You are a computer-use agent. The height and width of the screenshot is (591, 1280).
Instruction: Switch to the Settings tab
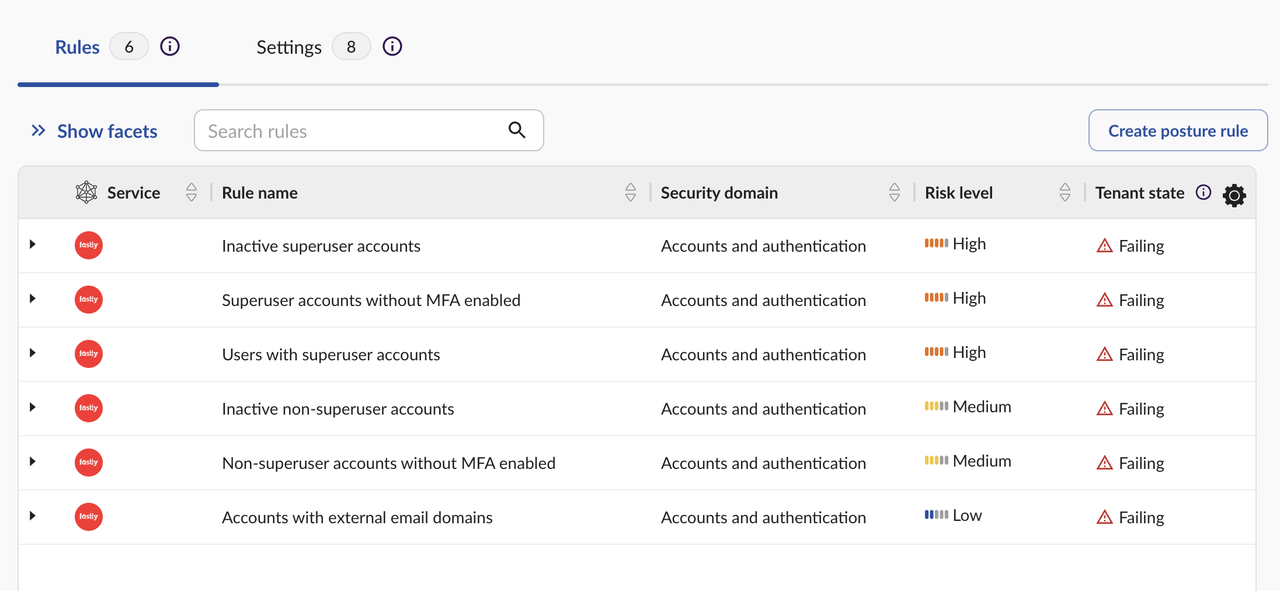[289, 47]
